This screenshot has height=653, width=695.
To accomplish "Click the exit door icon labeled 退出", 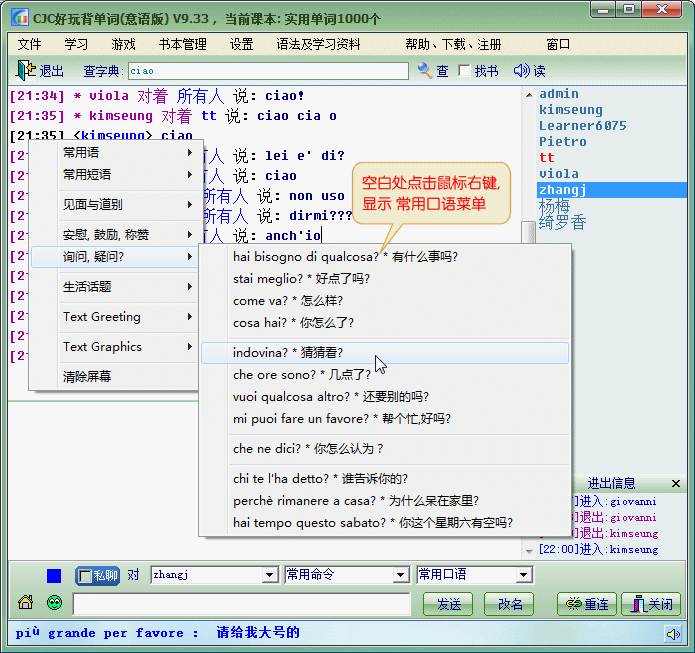I will [40, 71].
